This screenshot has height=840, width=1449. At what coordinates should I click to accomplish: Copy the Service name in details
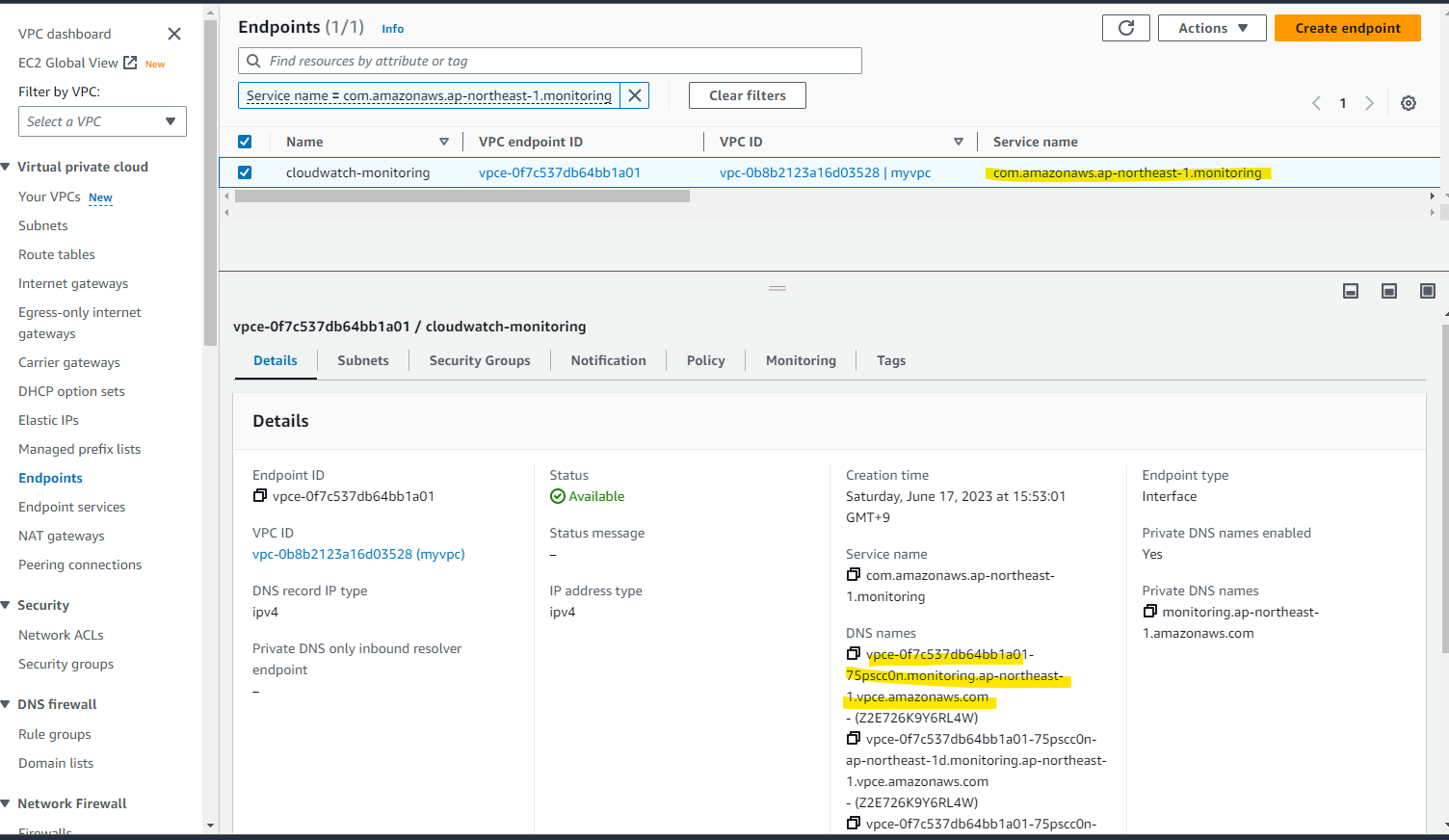pyautogui.click(x=854, y=575)
